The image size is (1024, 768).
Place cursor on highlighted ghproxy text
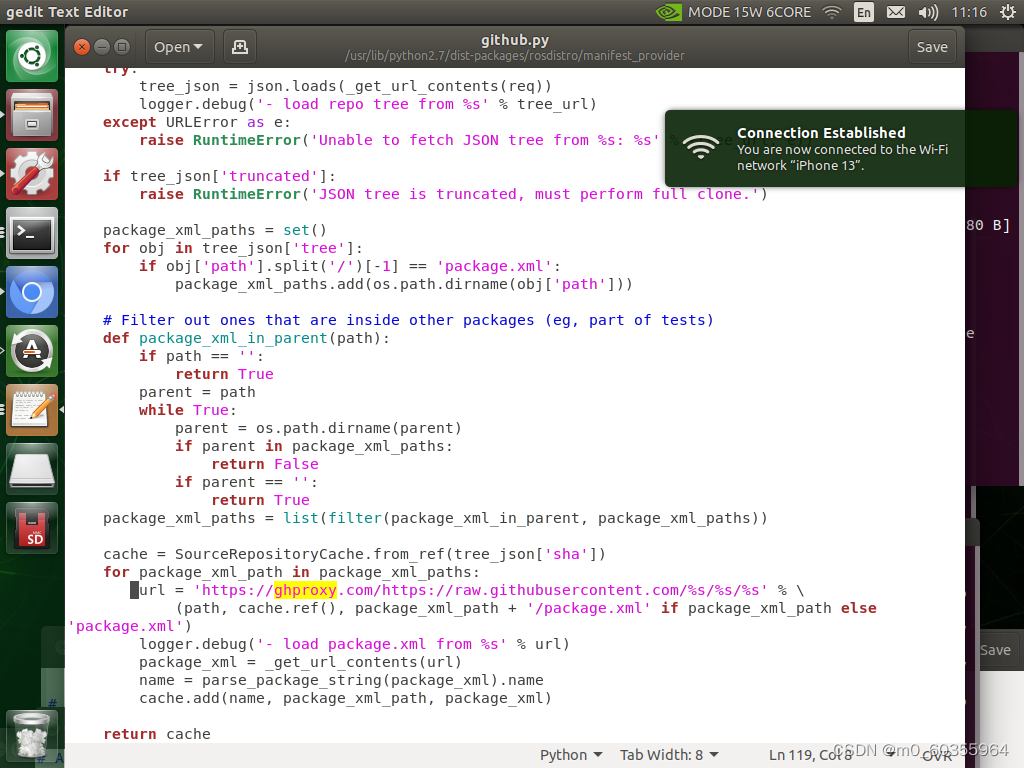(305, 590)
